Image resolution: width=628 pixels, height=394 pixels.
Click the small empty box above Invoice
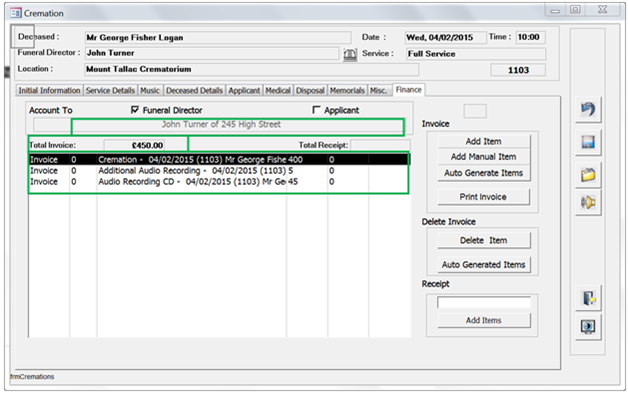tap(475, 111)
